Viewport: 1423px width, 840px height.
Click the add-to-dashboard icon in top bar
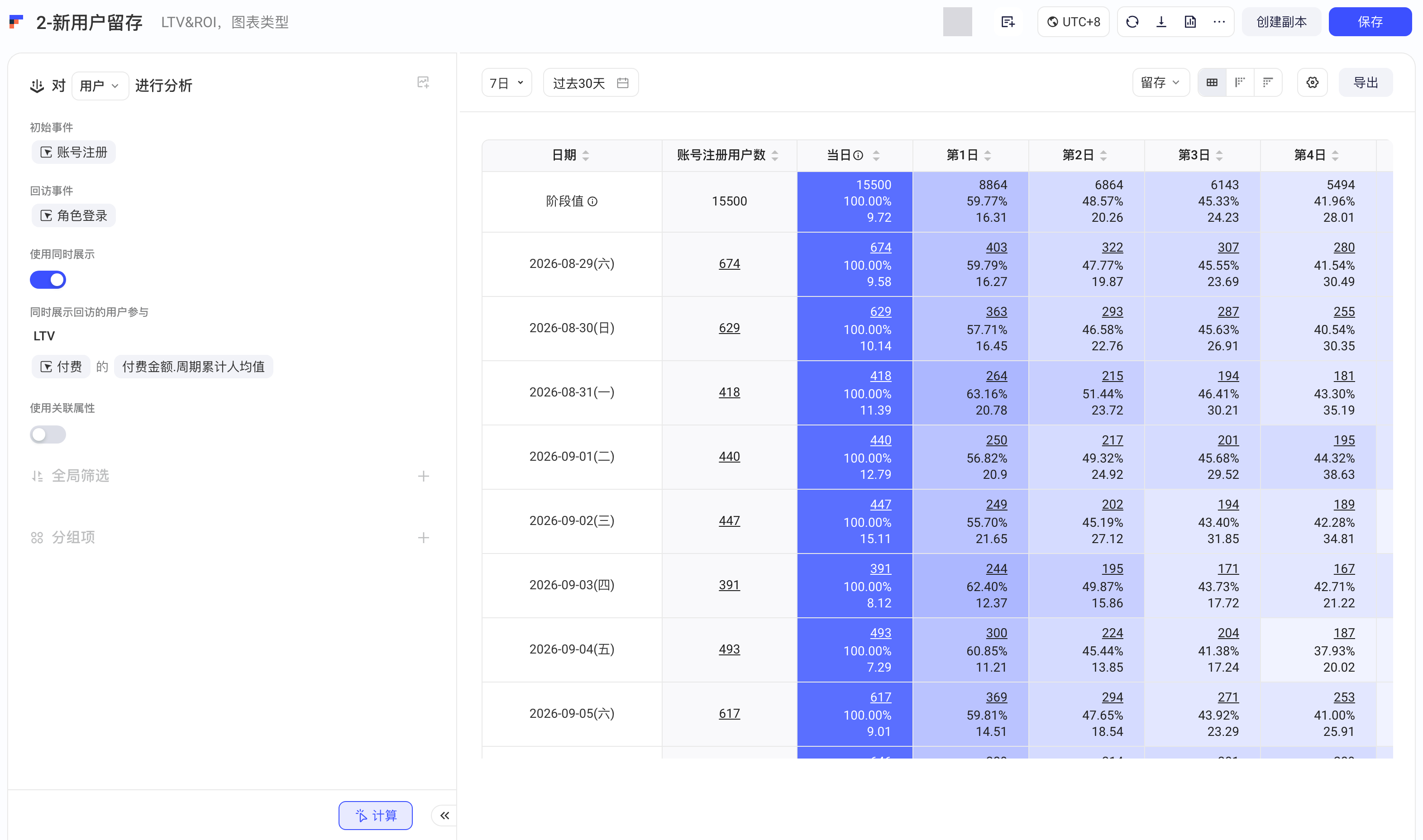pos(1008,22)
